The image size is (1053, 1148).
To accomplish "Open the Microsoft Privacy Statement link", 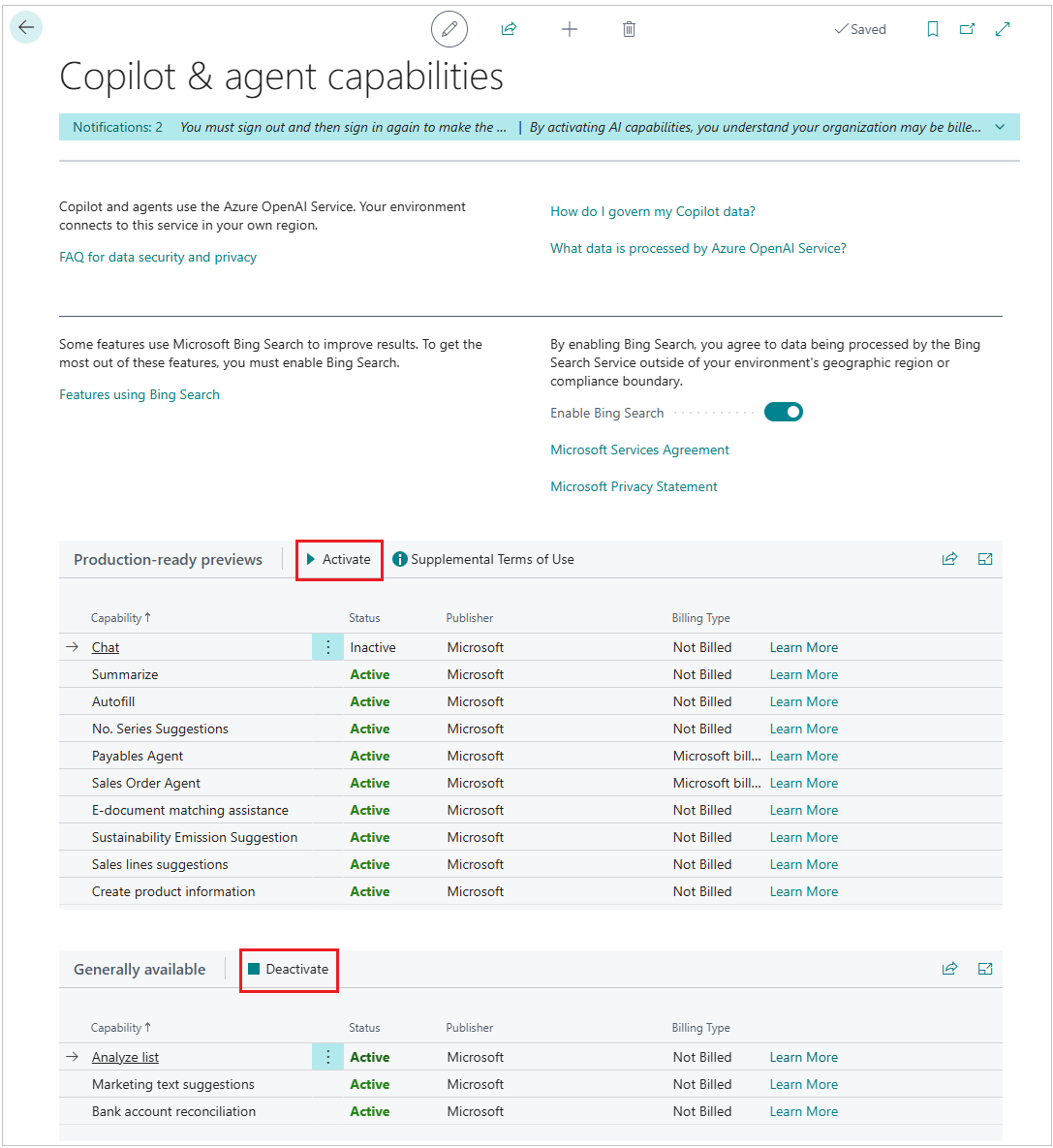I will pos(634,486).
